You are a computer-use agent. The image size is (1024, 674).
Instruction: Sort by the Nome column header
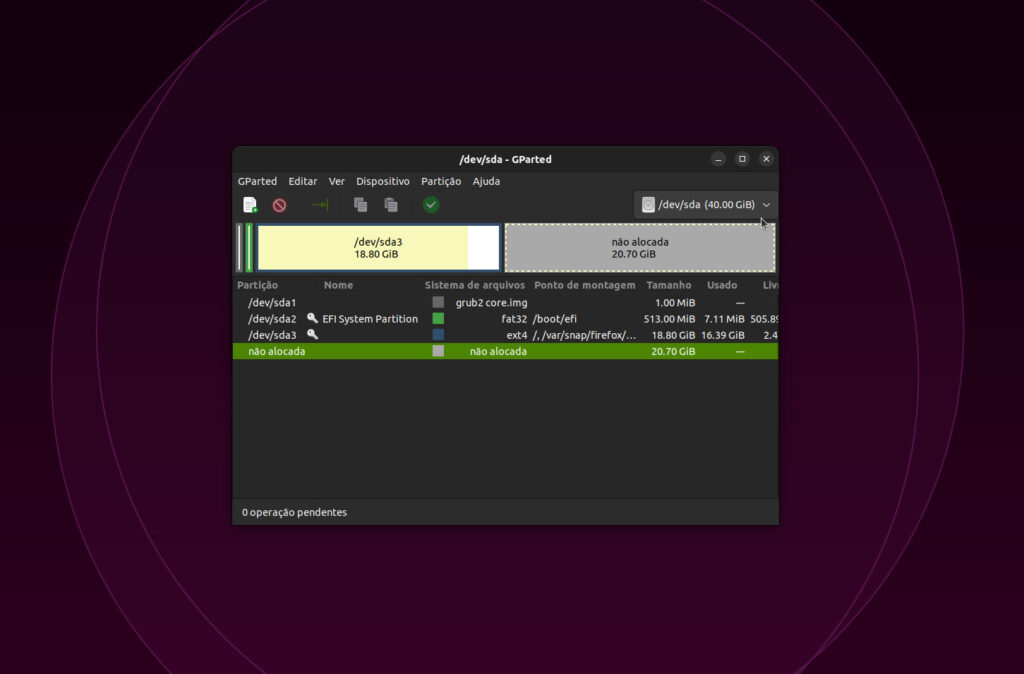338,285
